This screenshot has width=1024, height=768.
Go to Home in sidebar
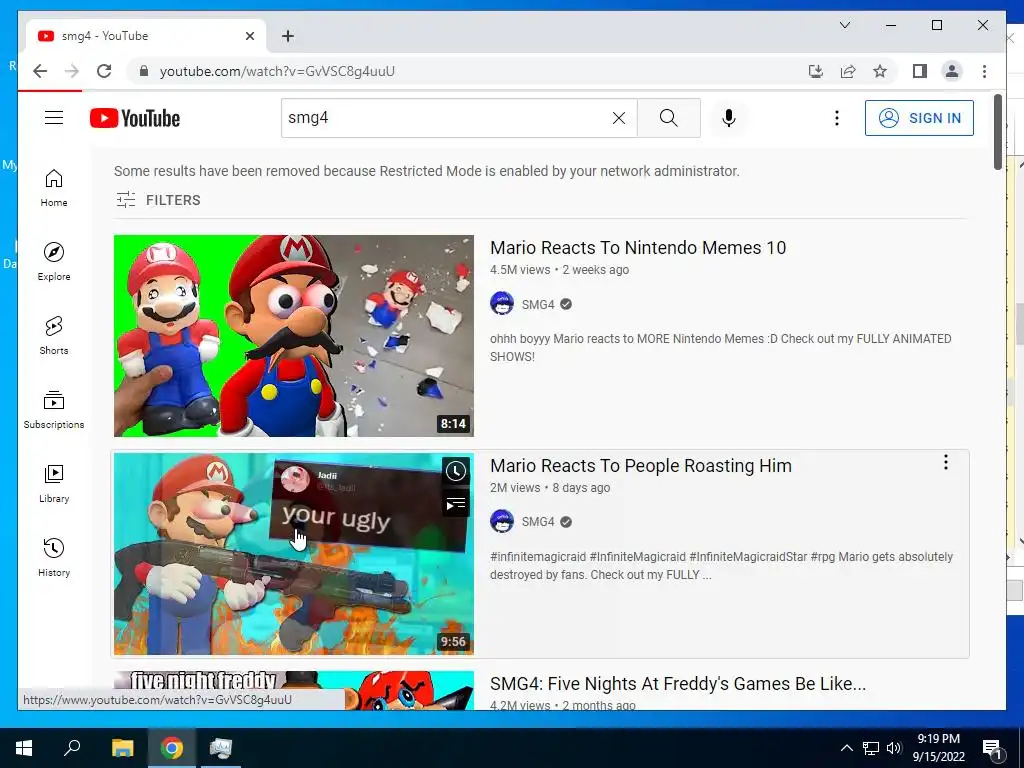tap(54, 188)
